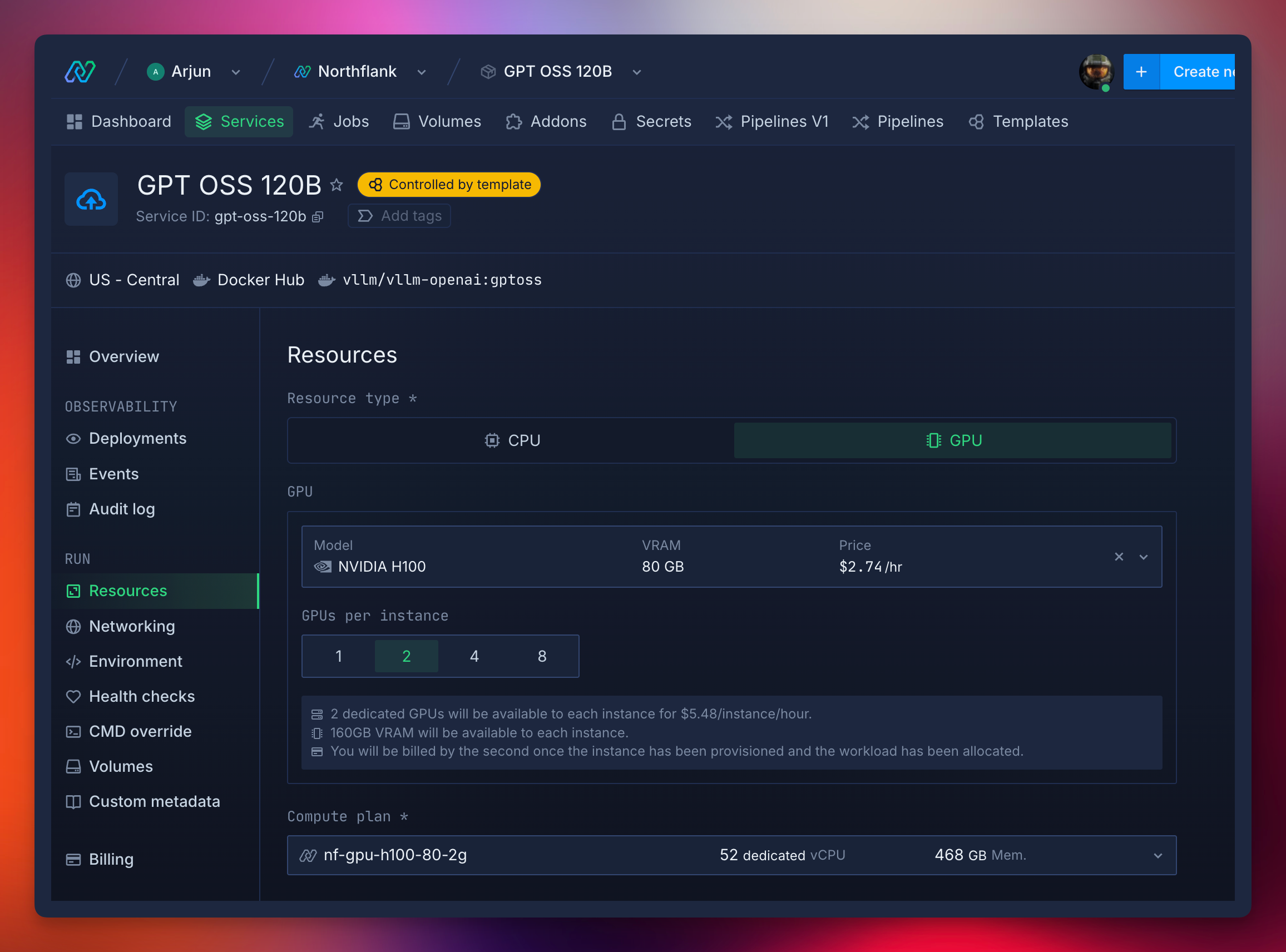
Task: Click the Controlled by template badge
Action: coord(449,185)
